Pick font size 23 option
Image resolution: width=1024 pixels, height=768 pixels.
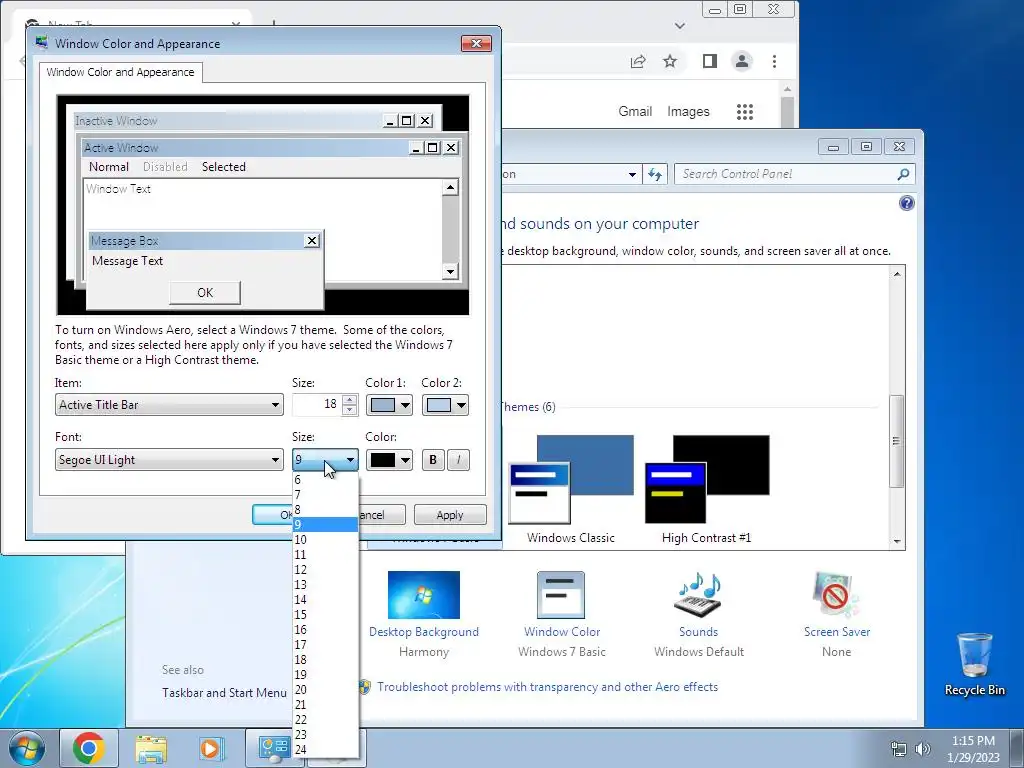tap(325, 735)
